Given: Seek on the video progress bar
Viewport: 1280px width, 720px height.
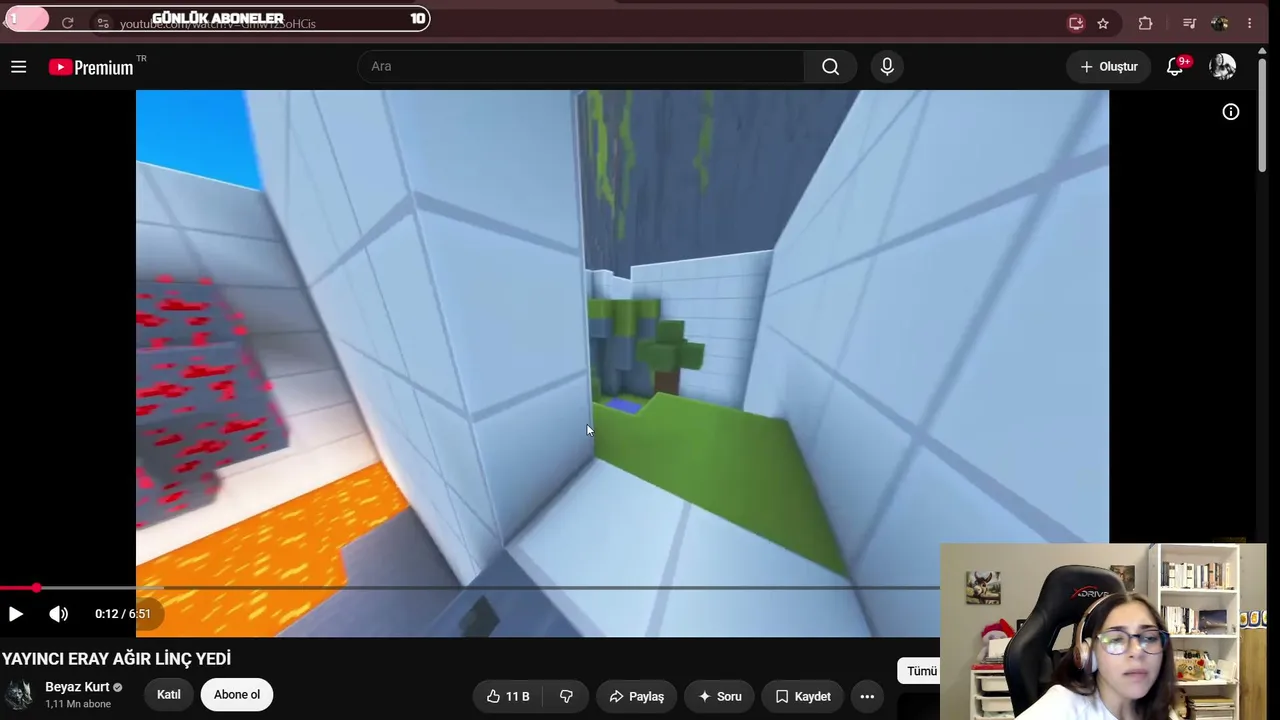Looking at the screenshot, I should [x=470, y=588].
